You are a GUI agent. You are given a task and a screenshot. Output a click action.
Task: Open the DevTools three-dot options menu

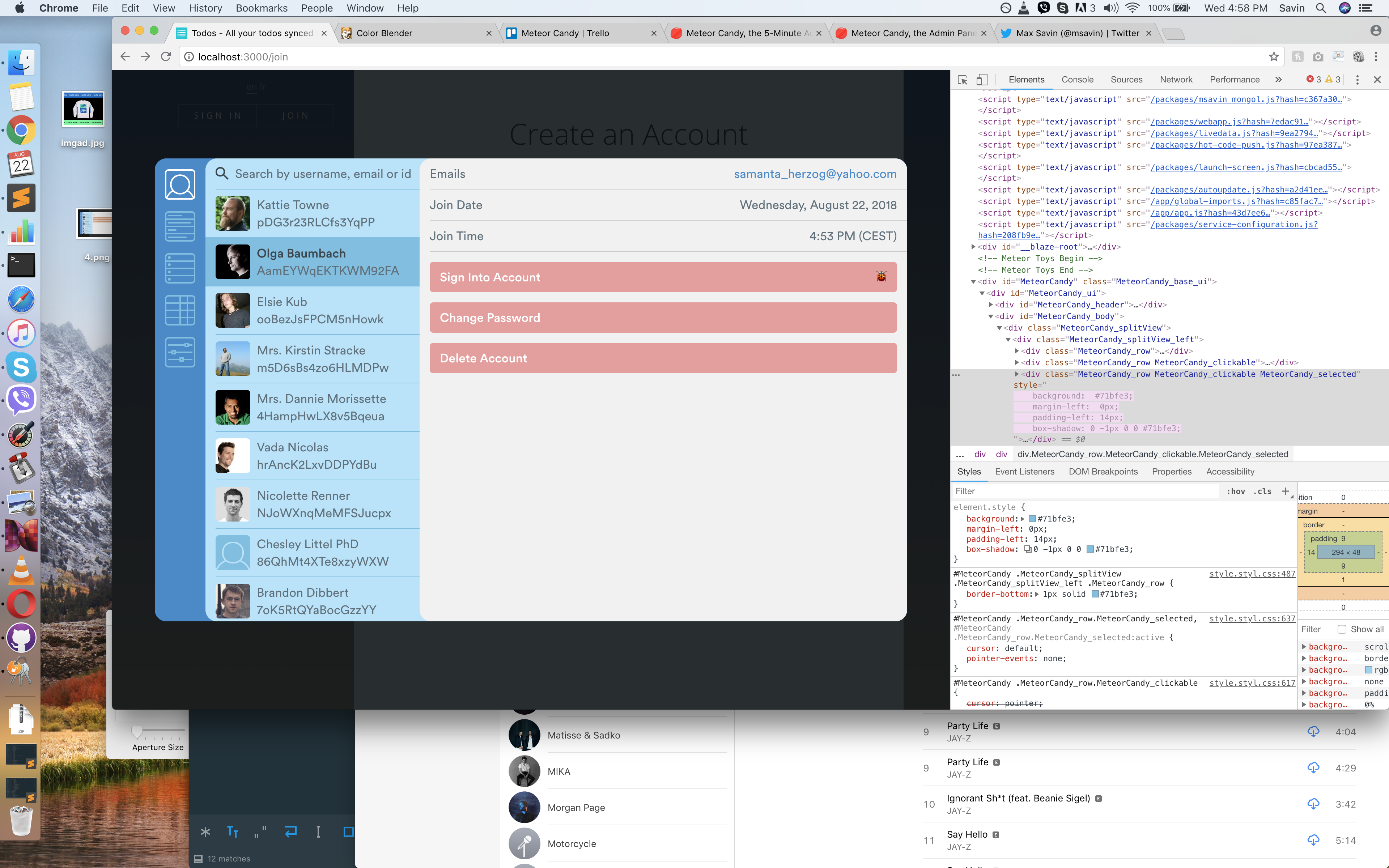(x=1358, y=80)
